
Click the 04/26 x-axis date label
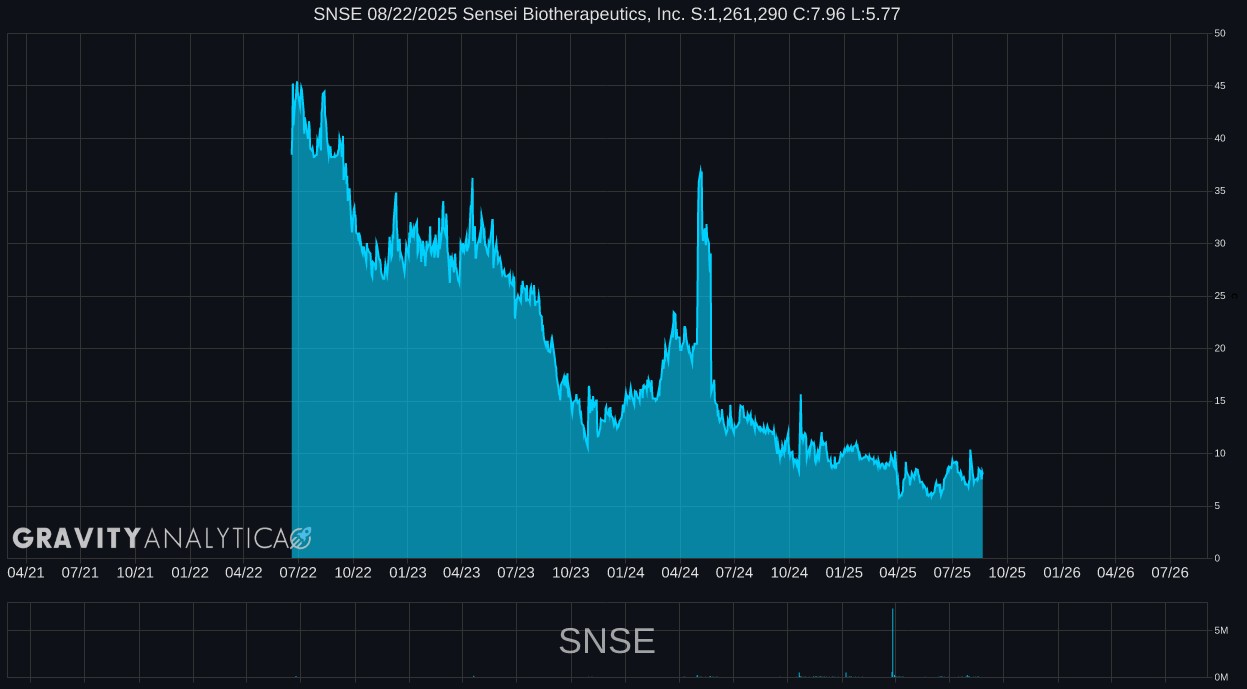pyautogui.click(x=1116, y=573)
